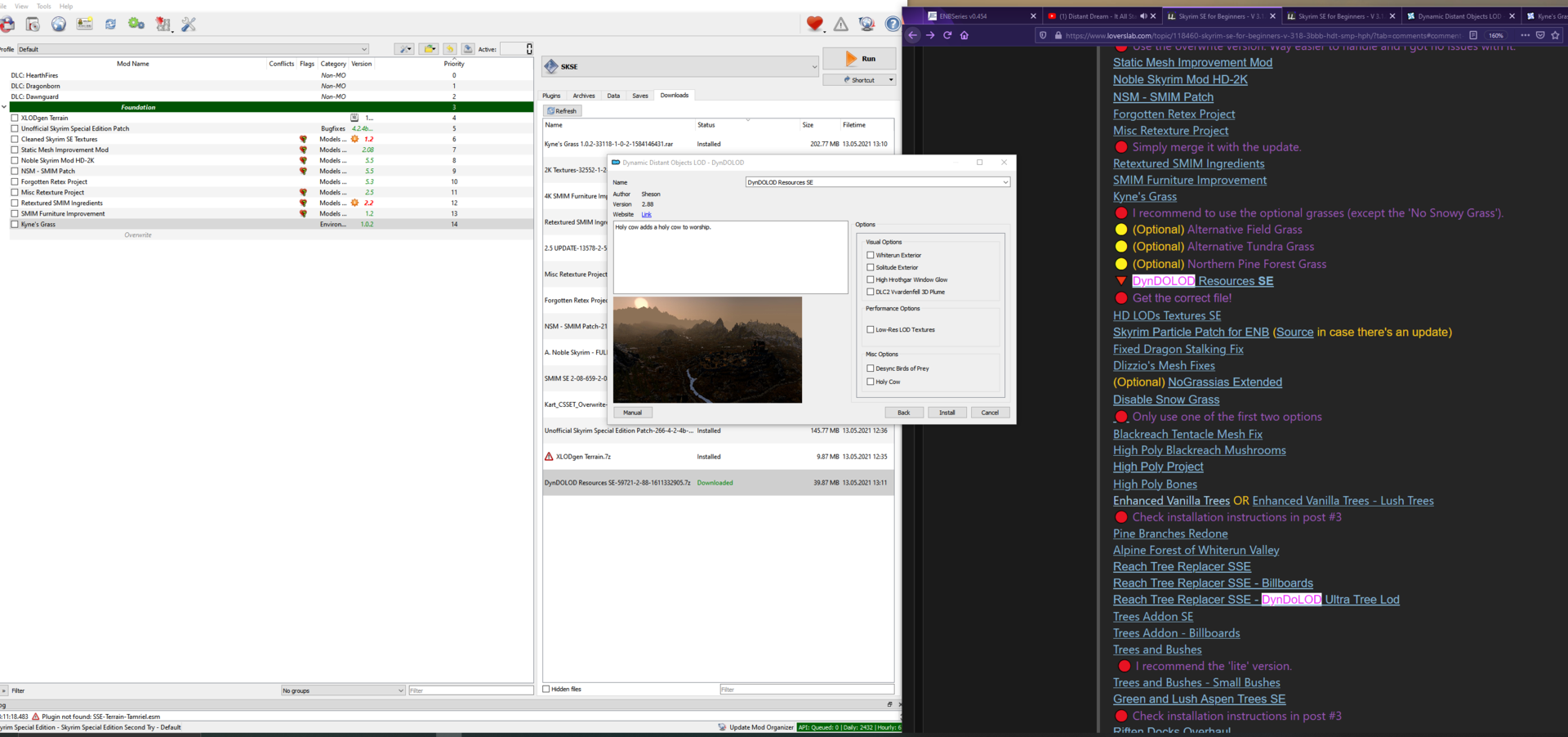Select the DynDOLOD Resources SE download row

[x=718, y=483]
